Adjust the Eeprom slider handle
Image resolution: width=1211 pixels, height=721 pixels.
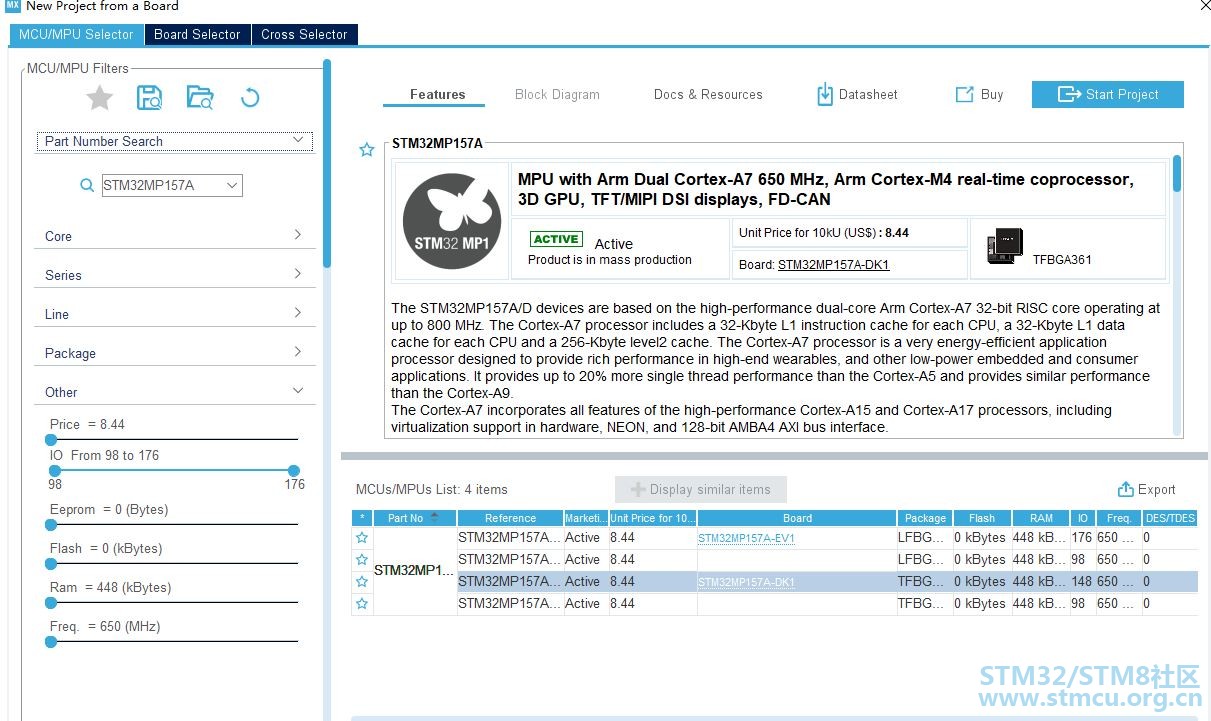[51, 524]
